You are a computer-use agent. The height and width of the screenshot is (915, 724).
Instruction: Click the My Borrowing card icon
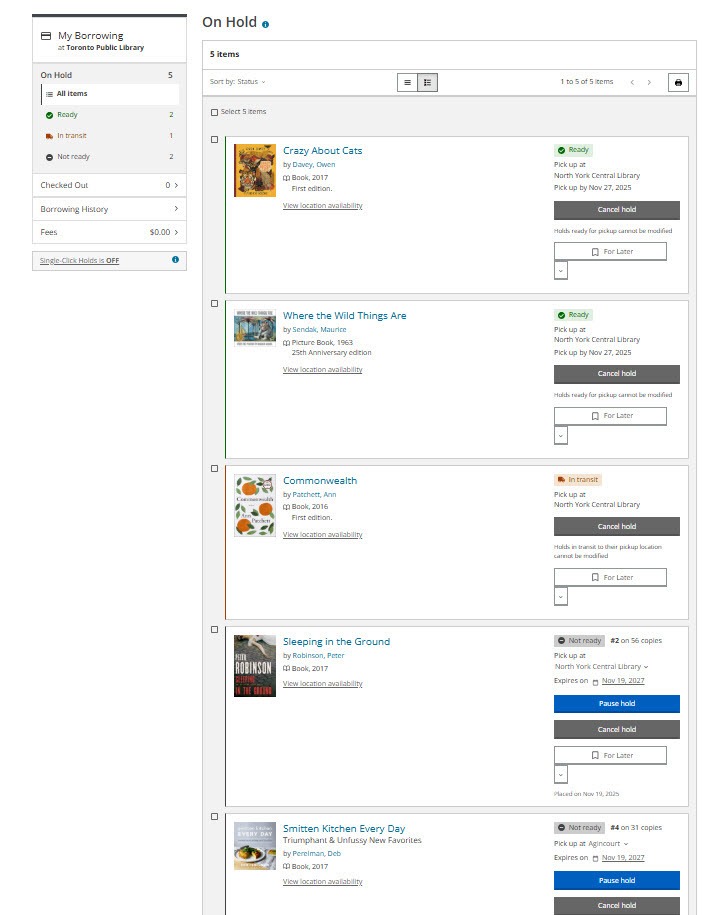coord(46,36)
